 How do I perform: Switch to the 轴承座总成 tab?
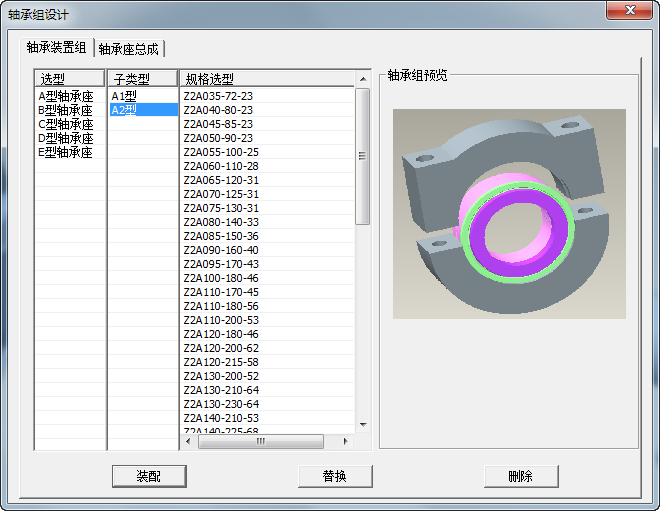click(x=129, y=48)
